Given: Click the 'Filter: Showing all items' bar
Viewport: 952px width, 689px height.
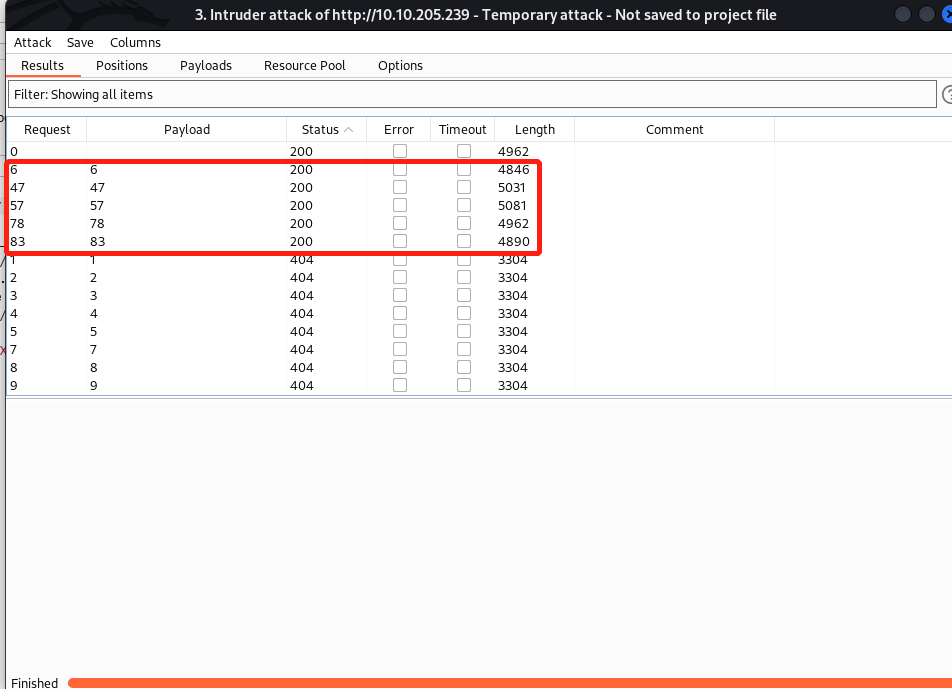Looking at the screenshot, I should 470,94.
